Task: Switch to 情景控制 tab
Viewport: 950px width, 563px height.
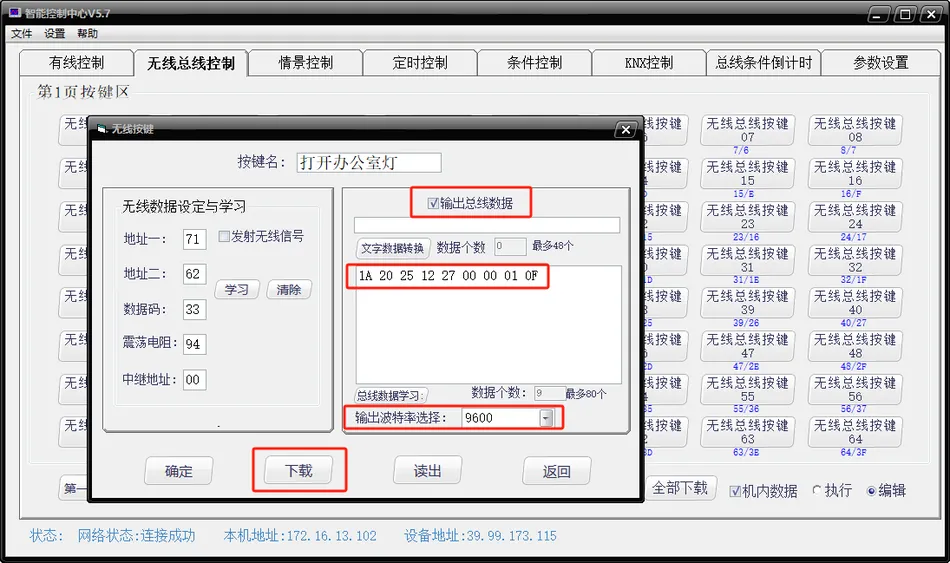Action: tap(305, 63)
